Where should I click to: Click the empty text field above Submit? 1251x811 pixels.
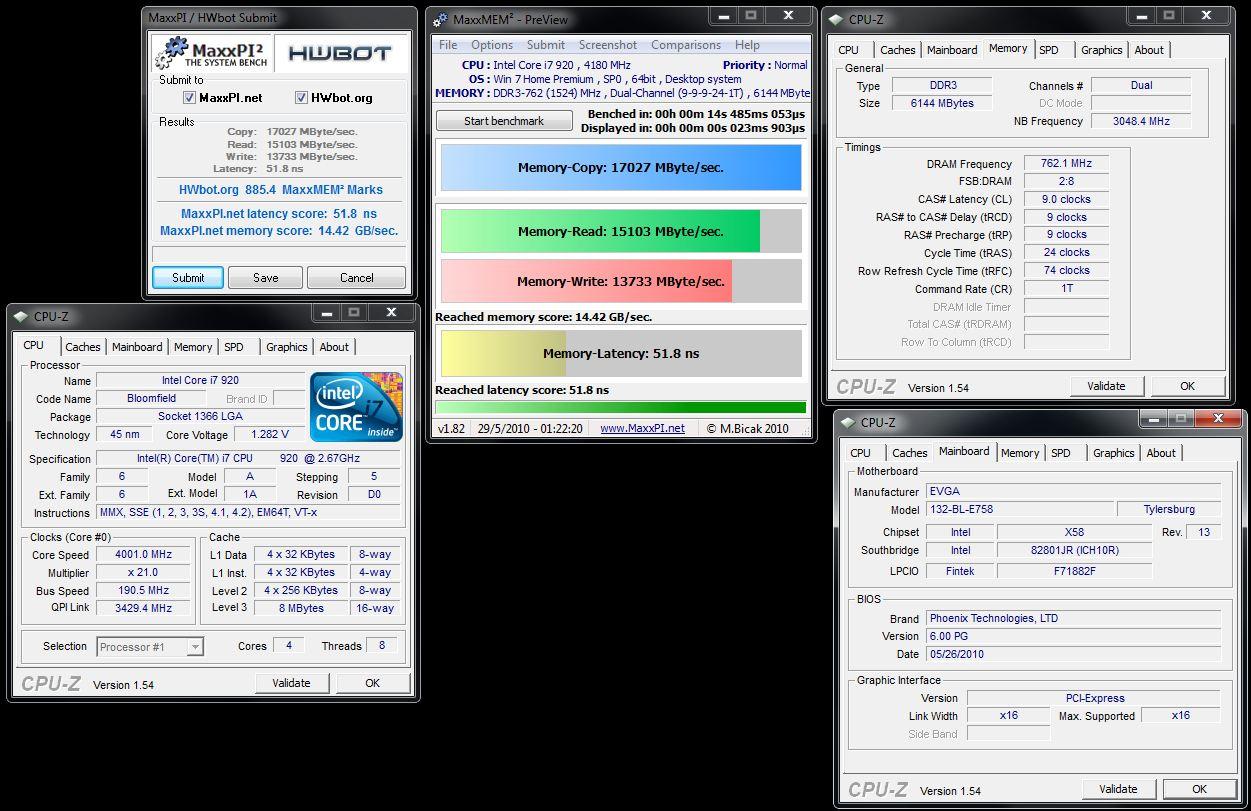[279, 254]
